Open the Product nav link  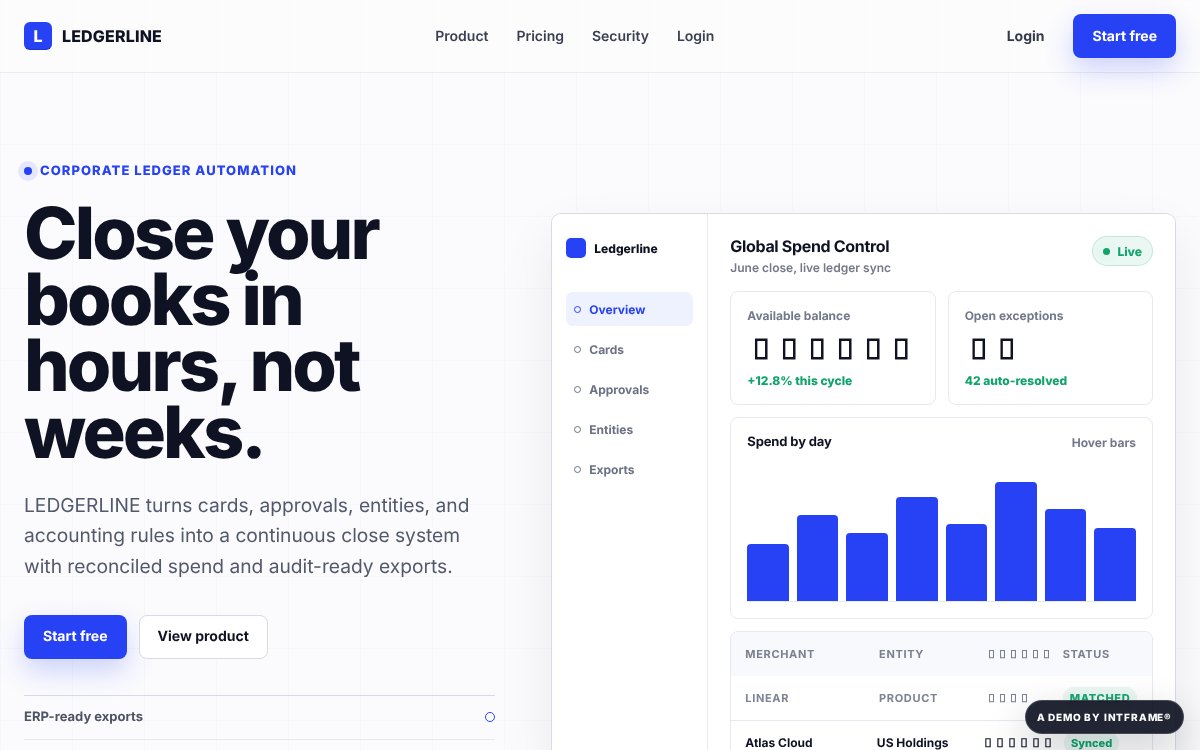tap(462, 36)
